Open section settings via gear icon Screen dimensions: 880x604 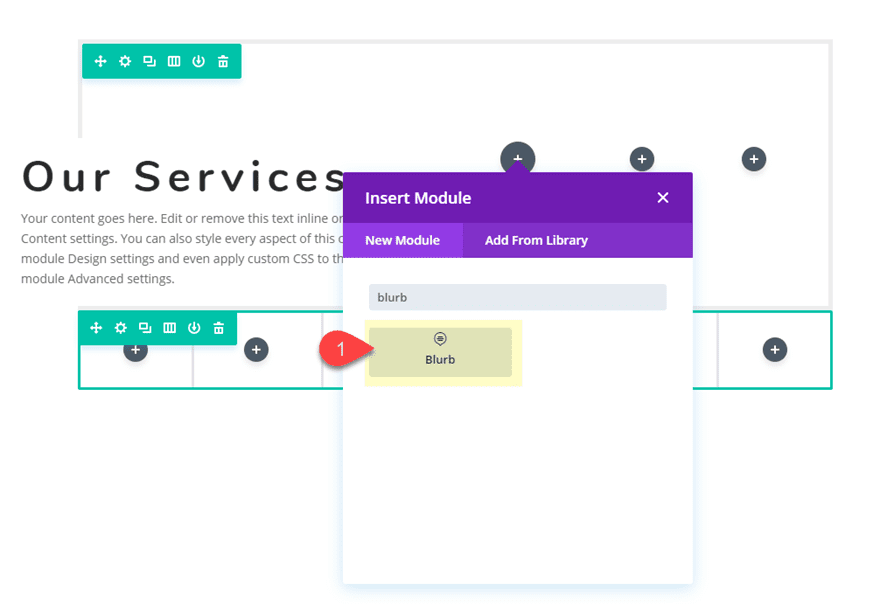click(124, 61)
